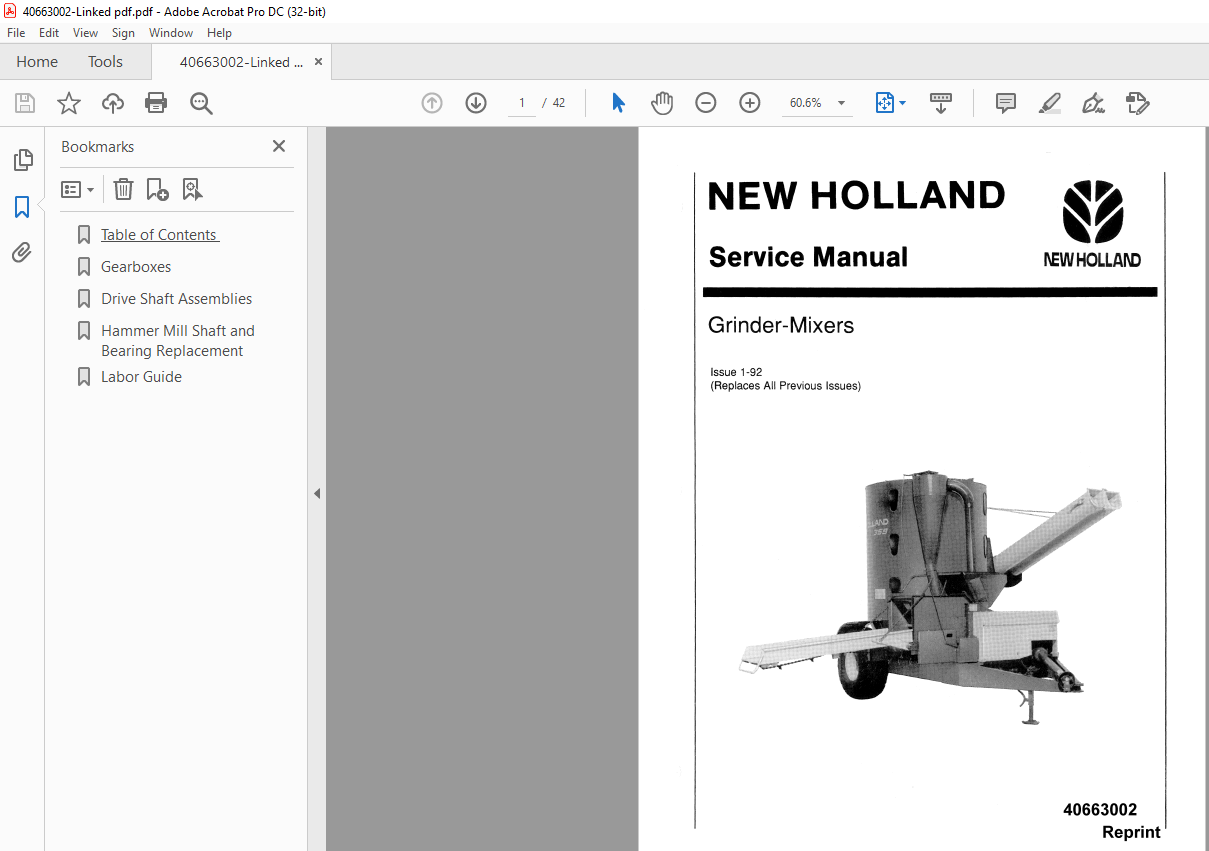This screenshot has width=1209, height=851.
Task: Open zoom percentage dropdown
Action: click(841, 103)
